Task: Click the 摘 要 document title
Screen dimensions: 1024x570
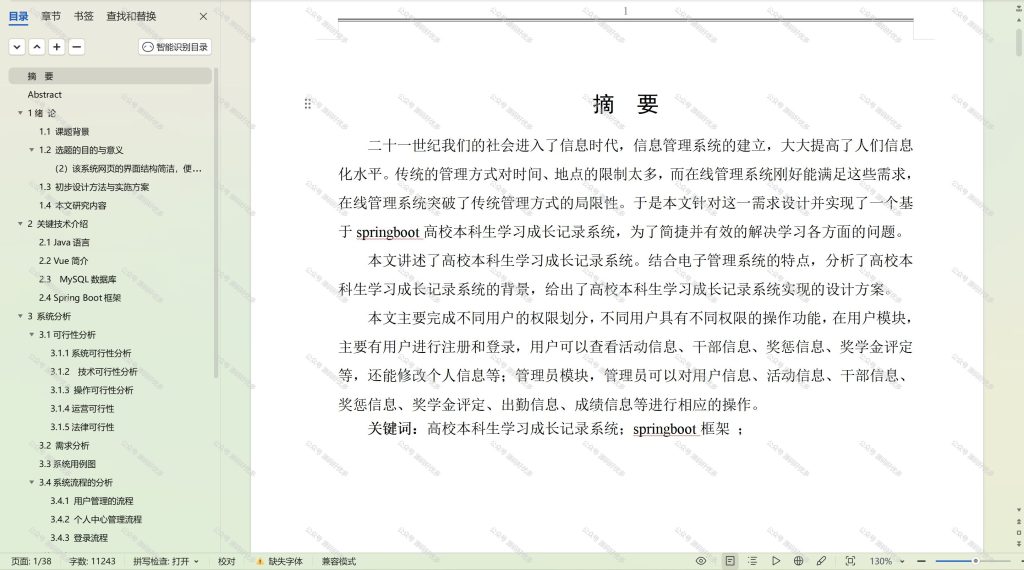Action: pos(626,104)
